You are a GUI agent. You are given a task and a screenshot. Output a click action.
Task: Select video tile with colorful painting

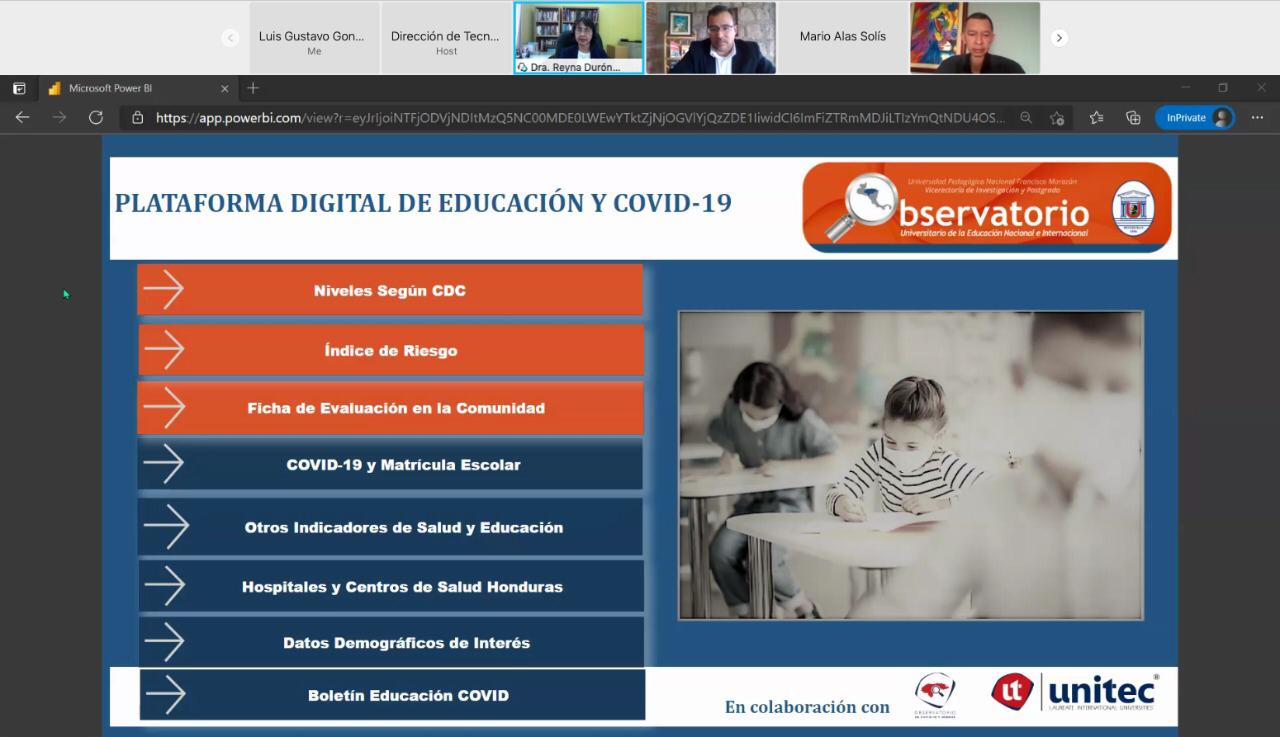coord(975,38)
